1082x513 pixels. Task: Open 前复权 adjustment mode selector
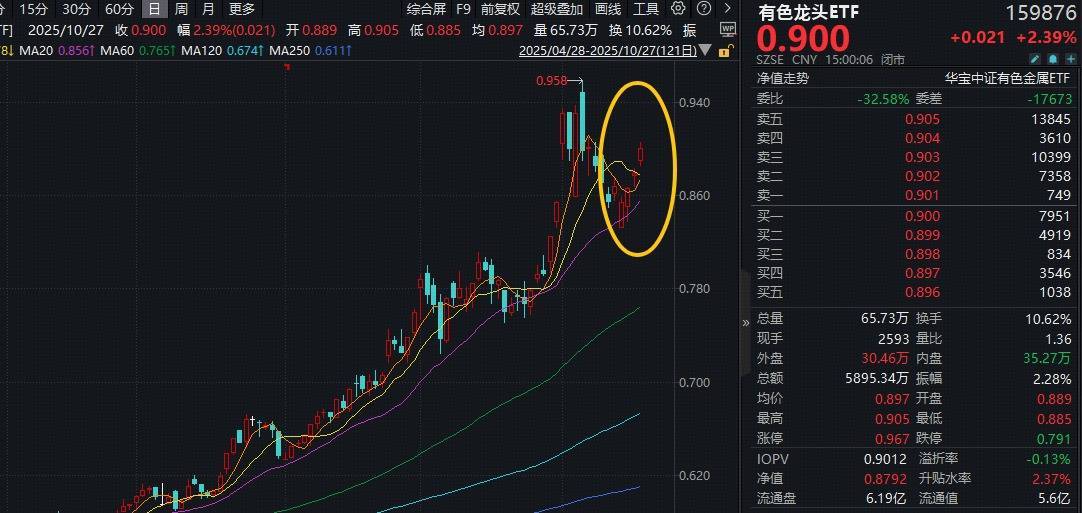click(500, 9)
